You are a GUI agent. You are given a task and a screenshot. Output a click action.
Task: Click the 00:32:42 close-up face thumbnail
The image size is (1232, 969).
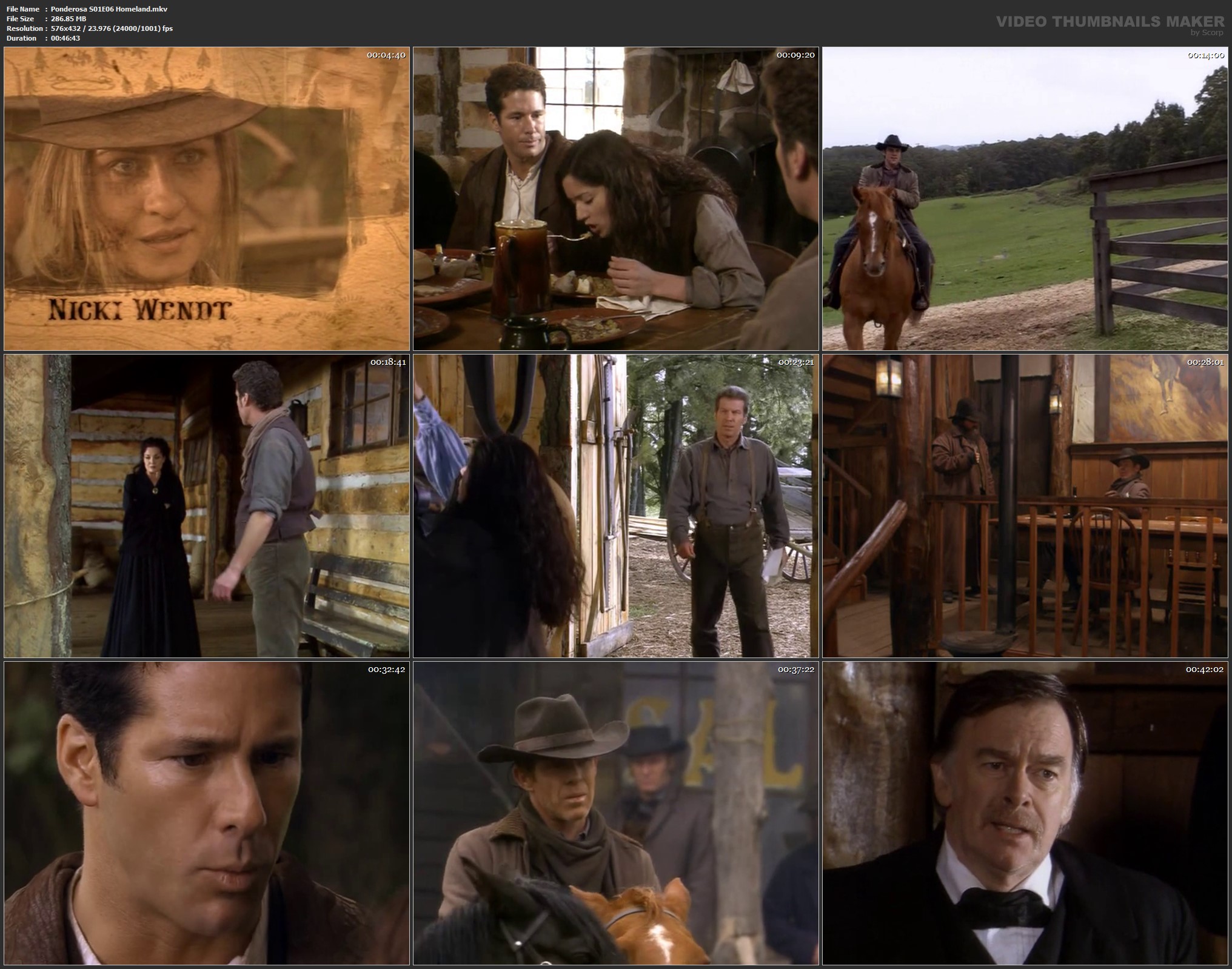(206, 813)
